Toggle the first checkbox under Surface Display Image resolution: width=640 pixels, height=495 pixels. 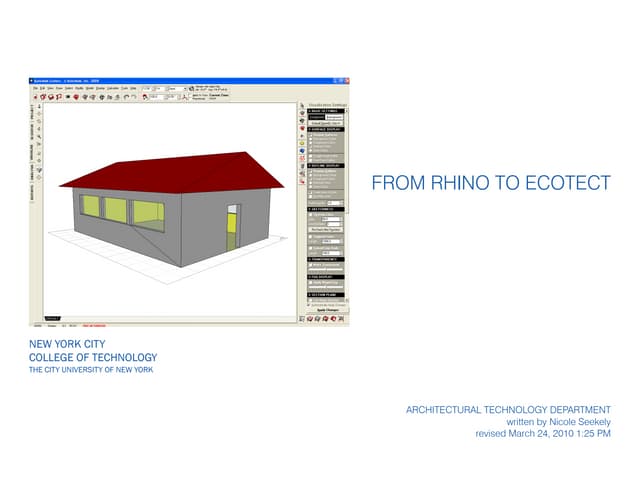click(312, 135)
